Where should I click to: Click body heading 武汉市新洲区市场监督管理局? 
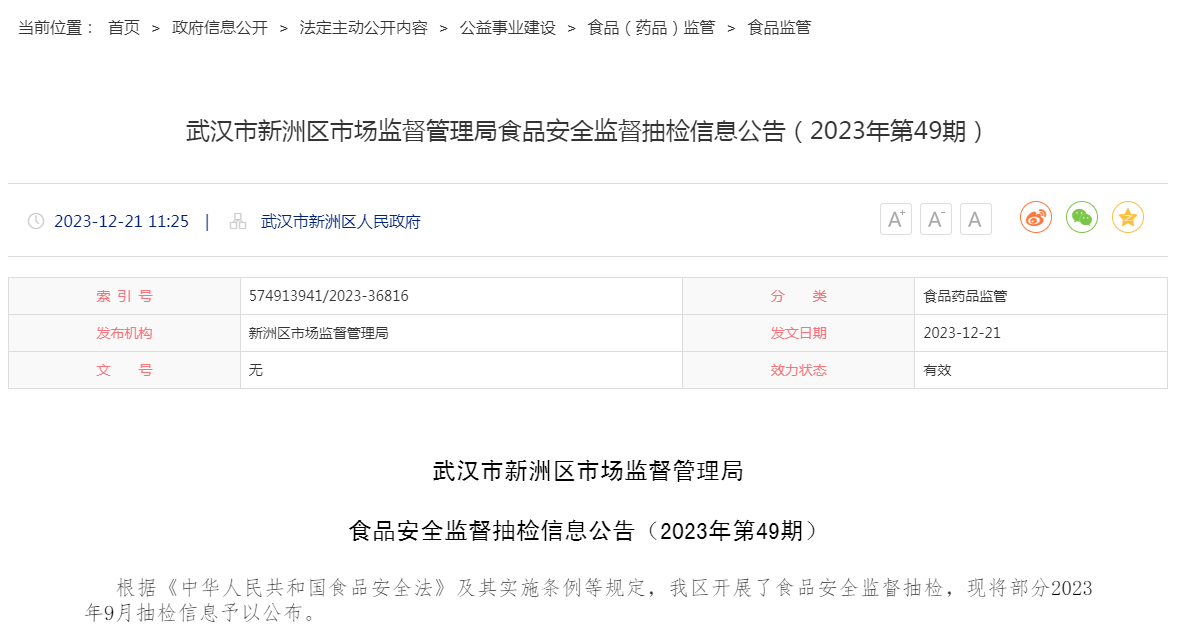coord(588,471)
